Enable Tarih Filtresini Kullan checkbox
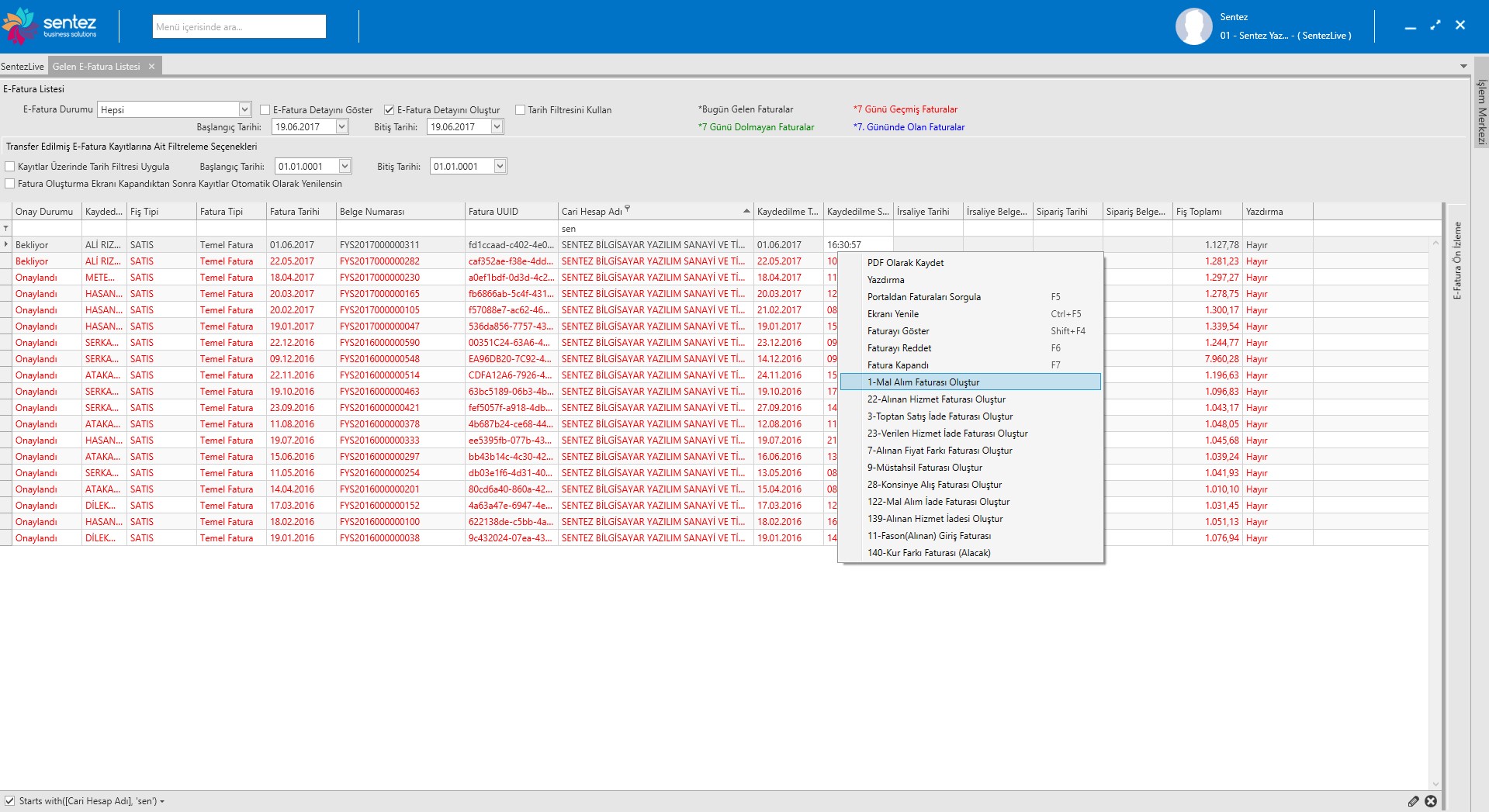Screen dimensions: 1489x812 point(520,110)
